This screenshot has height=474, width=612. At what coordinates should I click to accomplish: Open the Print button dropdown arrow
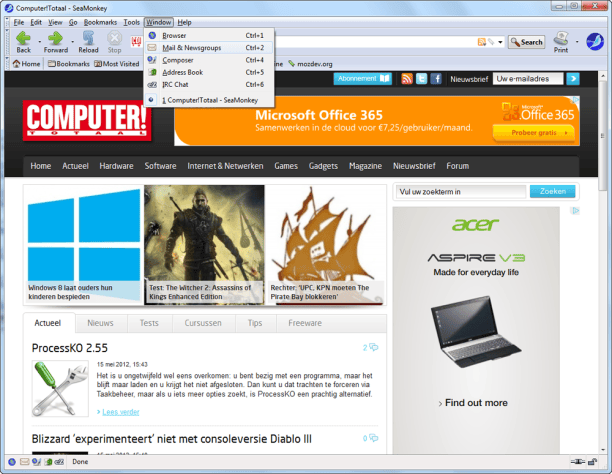[577, 41]
